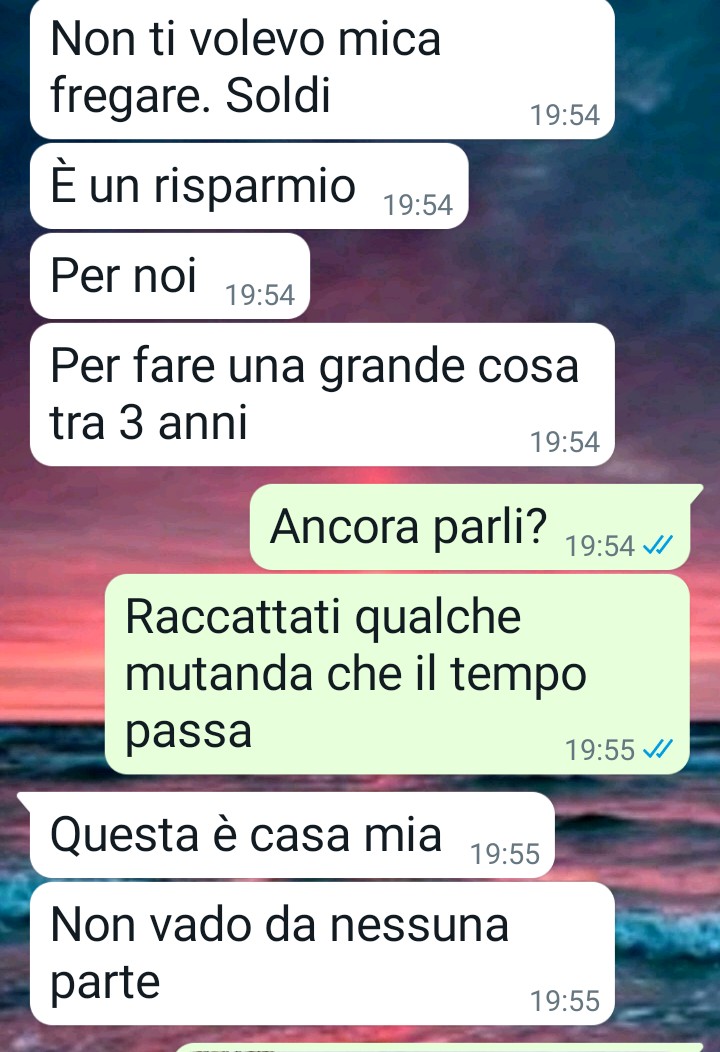
Task: Tap the sunset wallpaper beside 'Per noi'
Action: (x=510, y=276)
